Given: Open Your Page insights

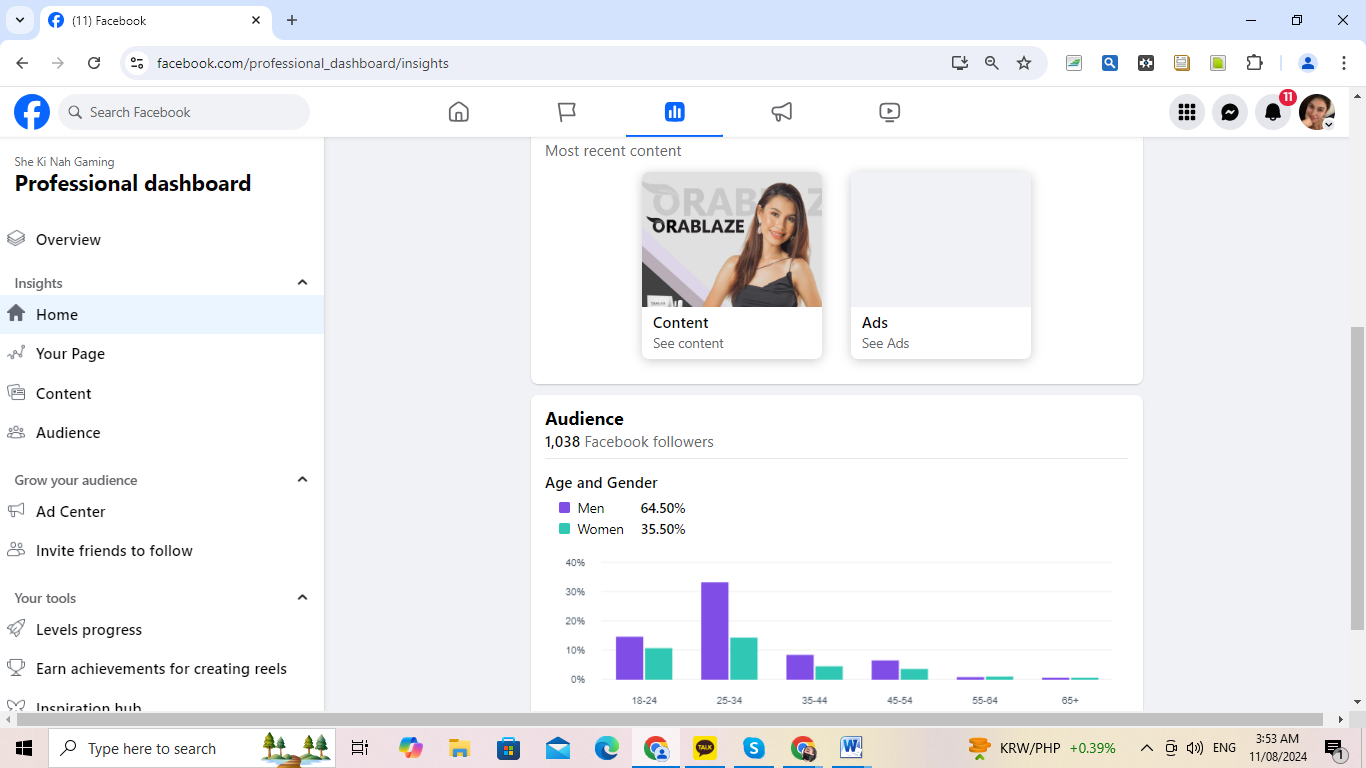Looking at the screenshot, I should point(162,354).
